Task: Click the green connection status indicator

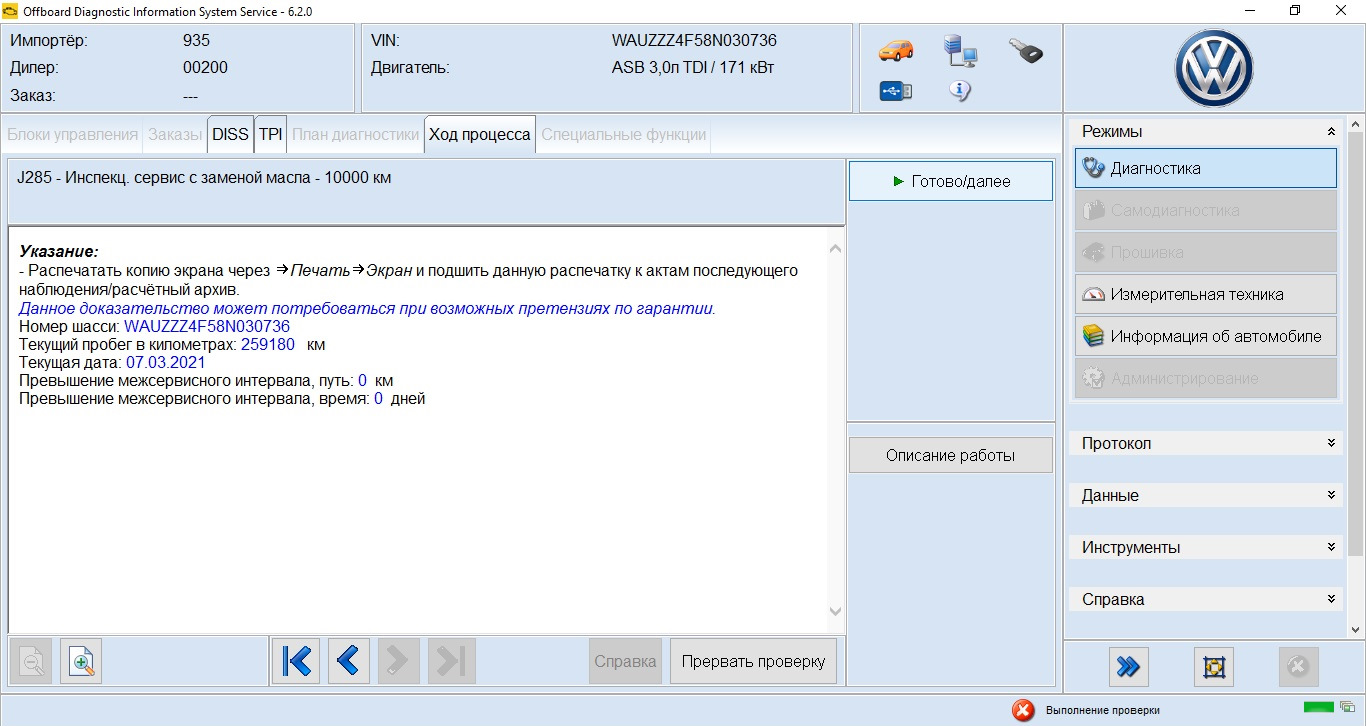Action: pos(1318,707)
